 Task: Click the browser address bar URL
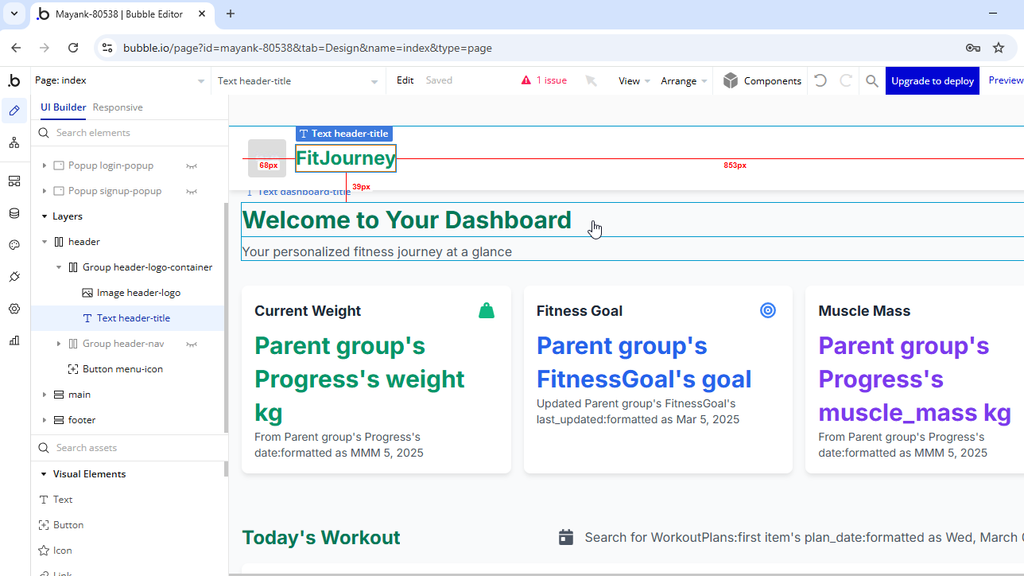(308, 48)
